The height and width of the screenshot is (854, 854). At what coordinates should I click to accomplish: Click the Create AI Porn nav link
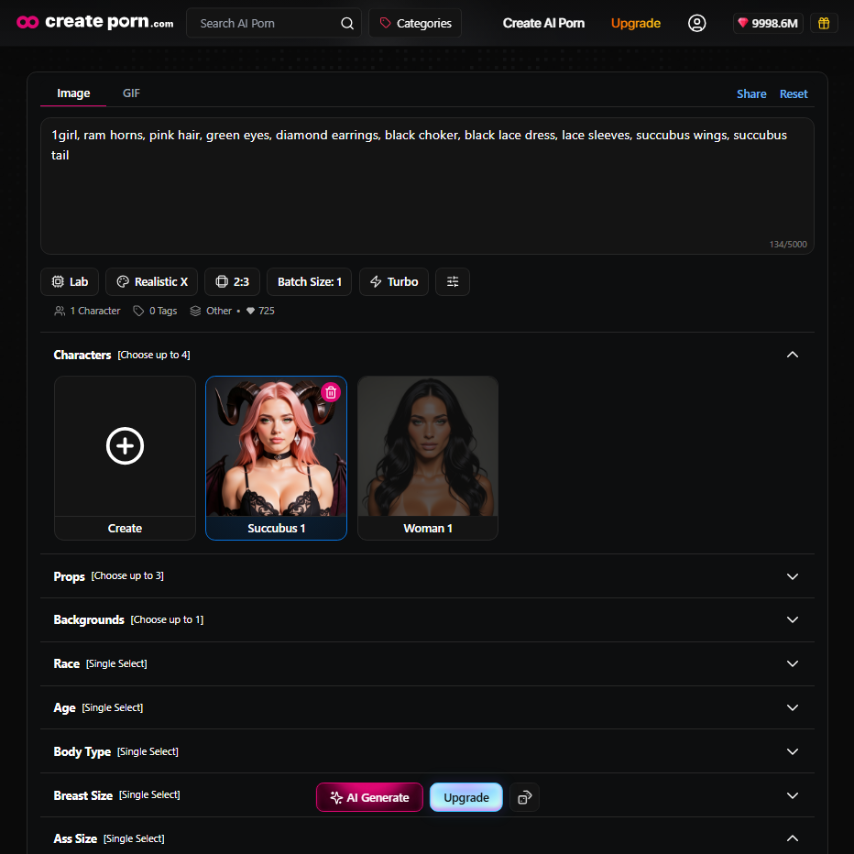click(x=544, y=23)
